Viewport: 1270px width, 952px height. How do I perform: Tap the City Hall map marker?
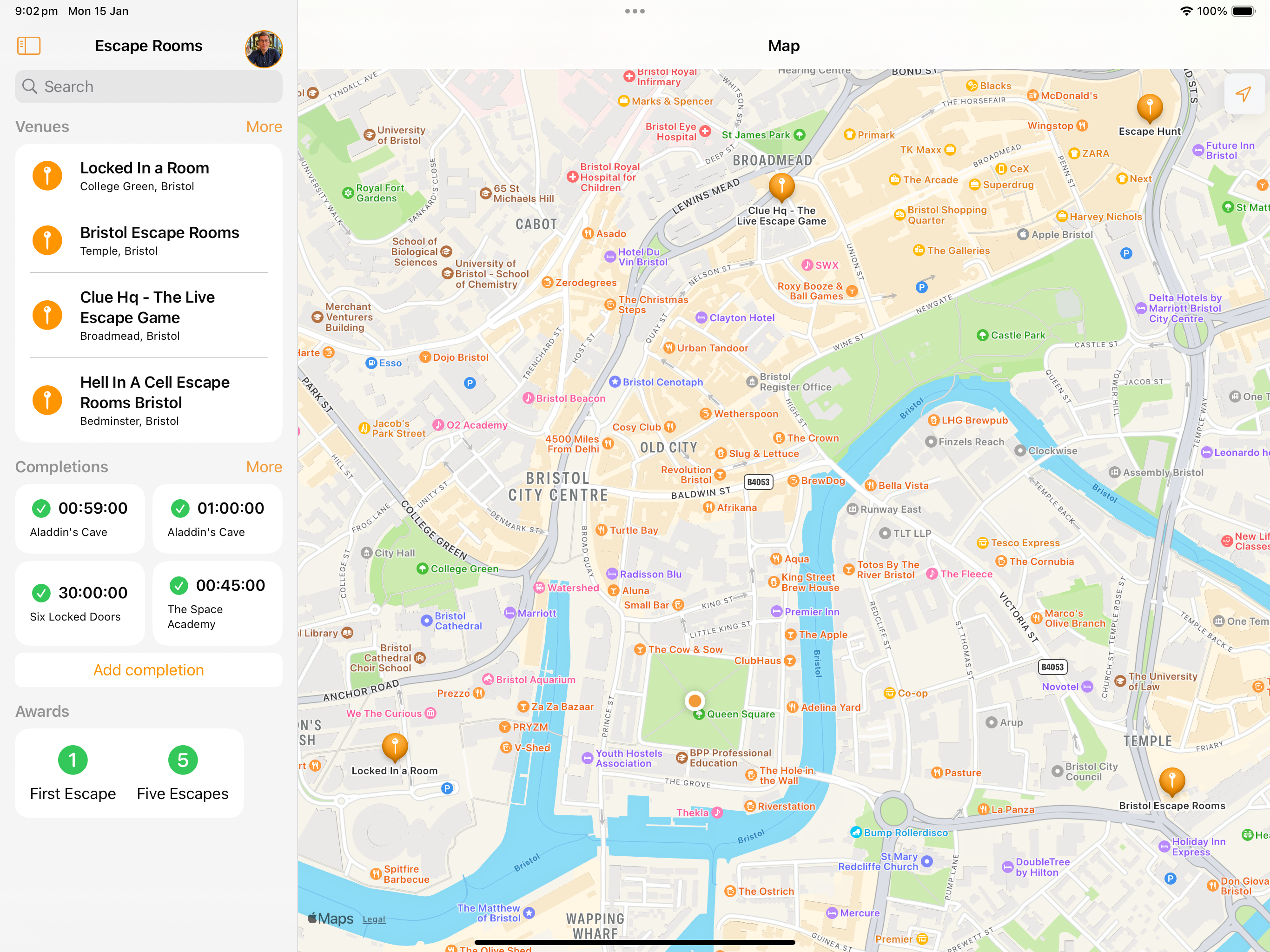tap(367, 553)
